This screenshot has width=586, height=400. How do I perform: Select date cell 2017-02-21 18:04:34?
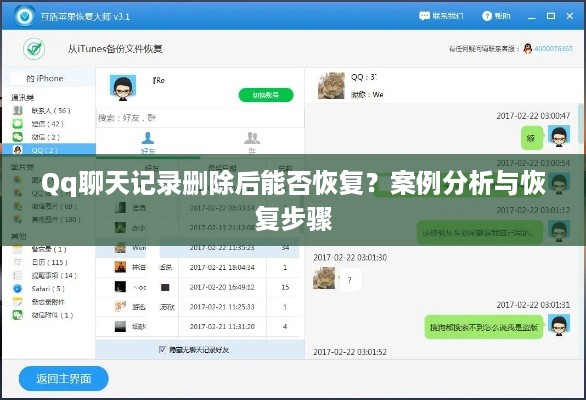pyautogui.click(x=222, y=267)
